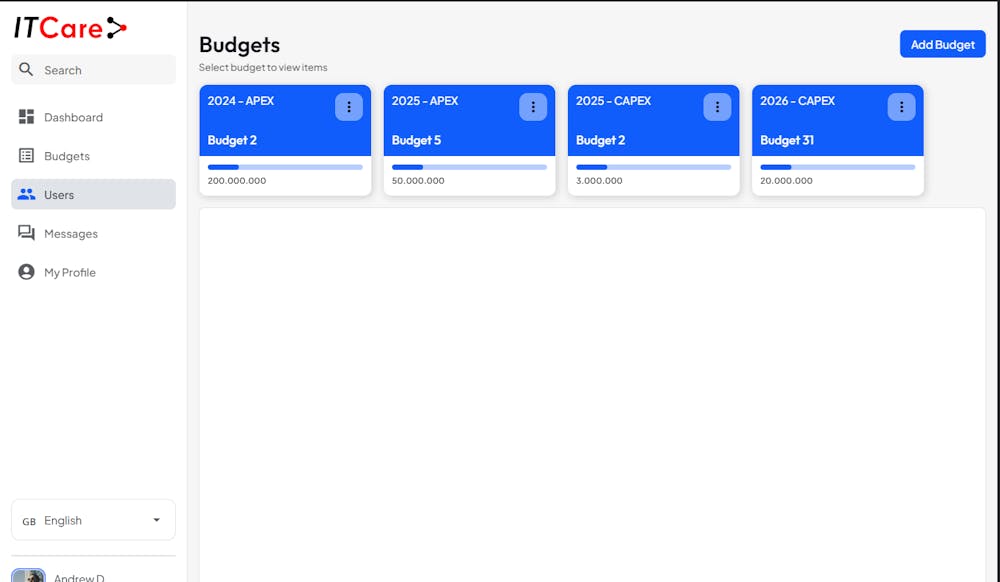Click the ITCare logo
The height and width of the screenshot is (582, 1000).
pos(70,28)
